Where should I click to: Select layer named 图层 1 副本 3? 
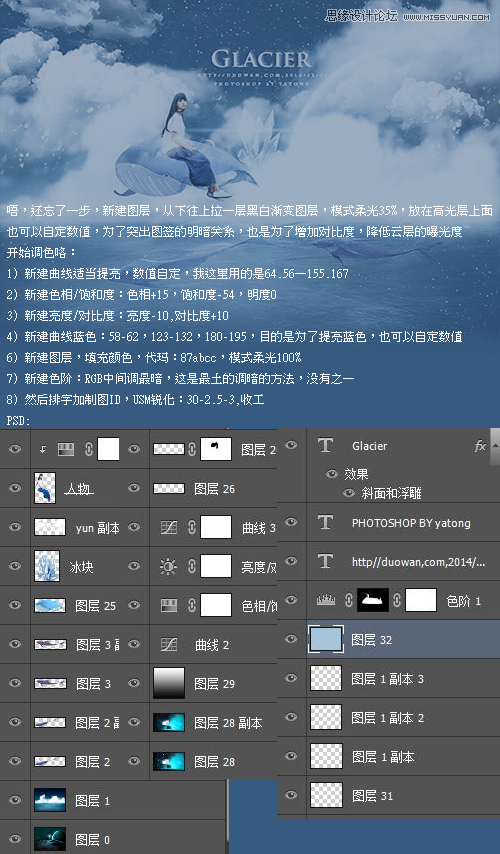388,679
